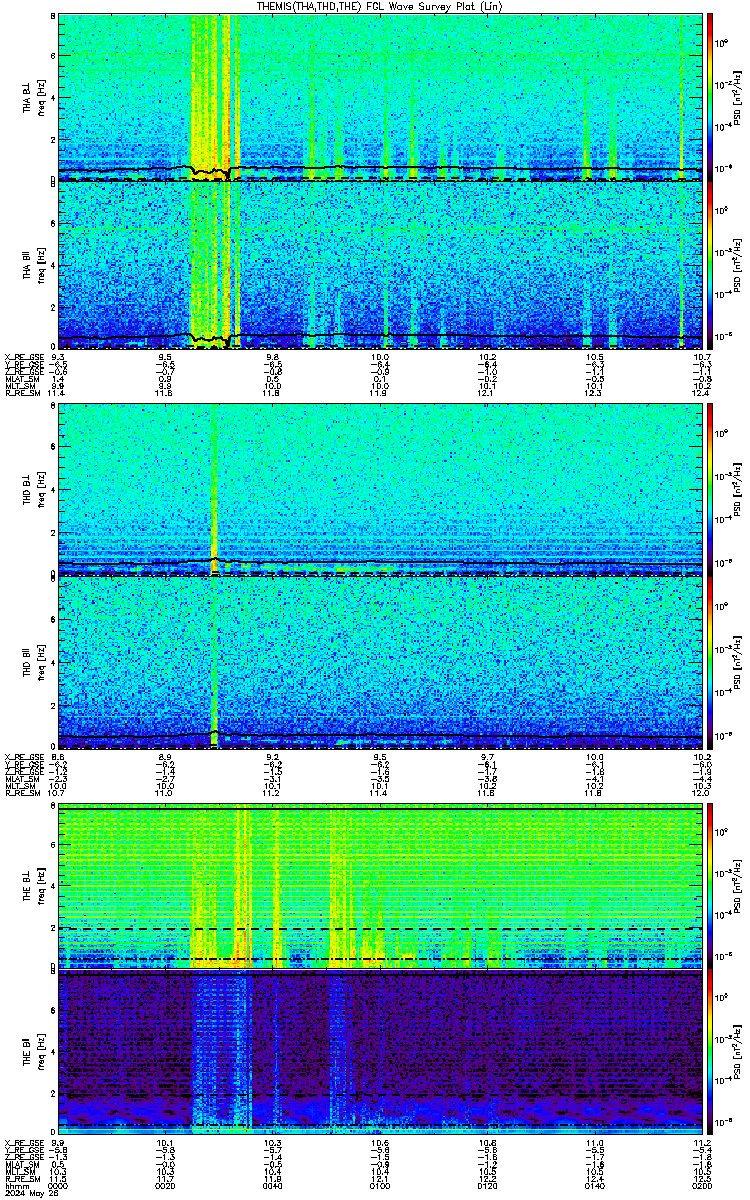750x1200 pixels.
Task: Click the 'THE BL freq [Hz]' axis label
Action: pyautogui.click(x=33, y=885)
